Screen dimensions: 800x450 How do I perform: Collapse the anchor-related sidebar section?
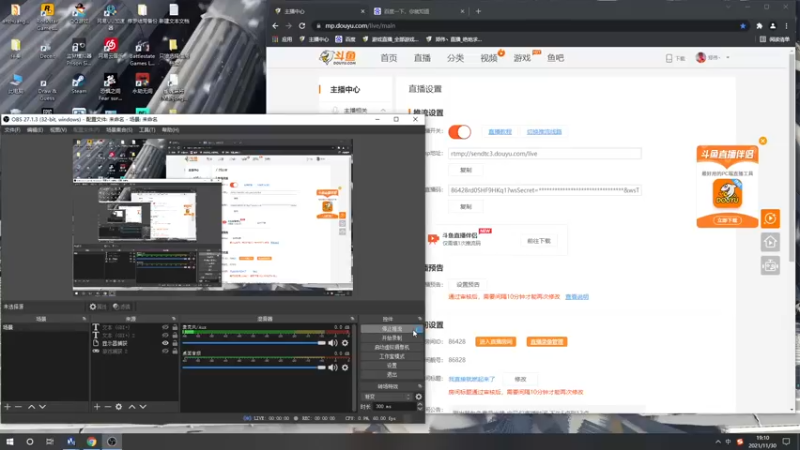coord(383,110)
